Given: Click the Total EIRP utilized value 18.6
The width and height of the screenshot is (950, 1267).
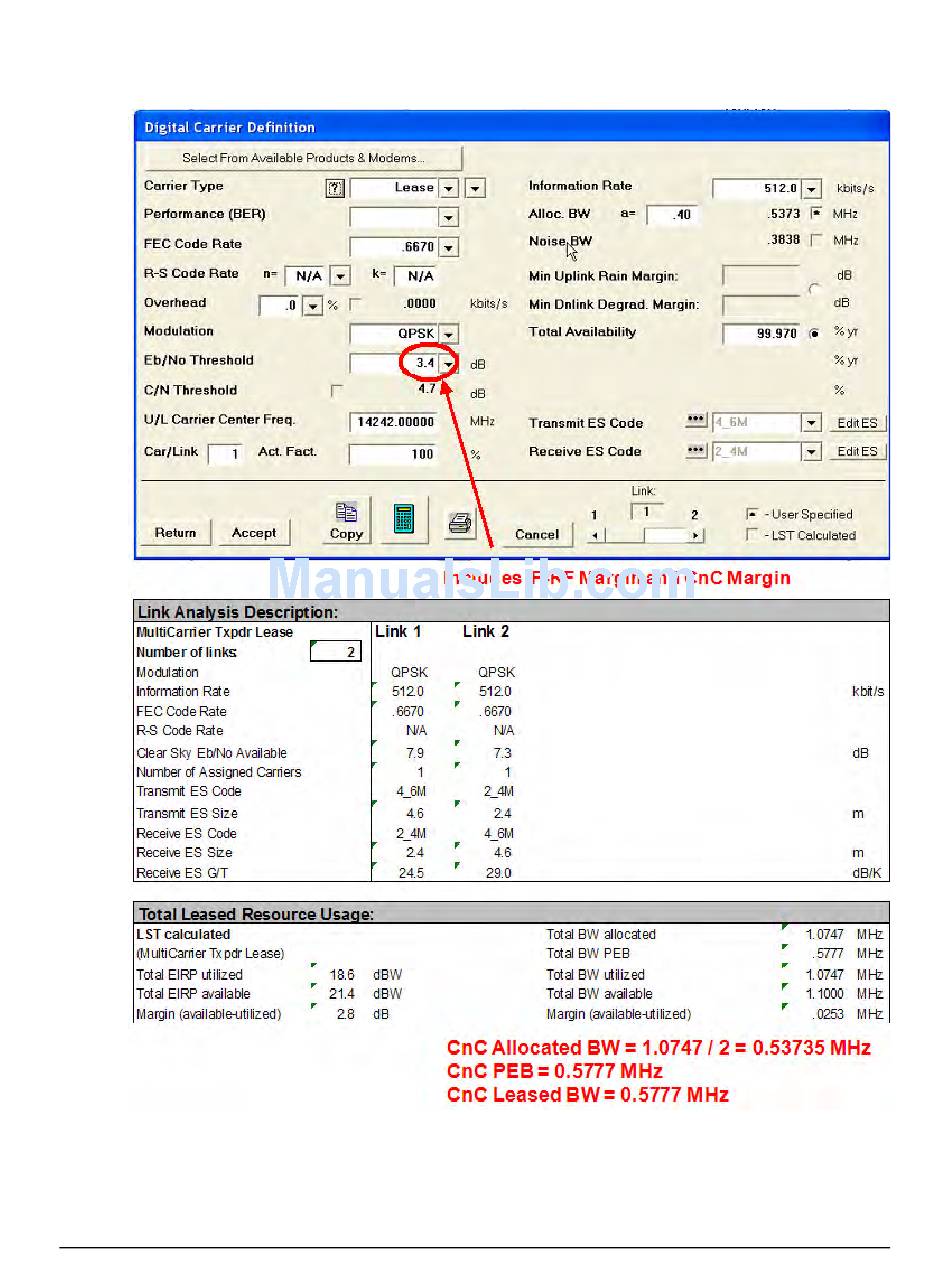Looking at the screenshot, I should 342,974.
